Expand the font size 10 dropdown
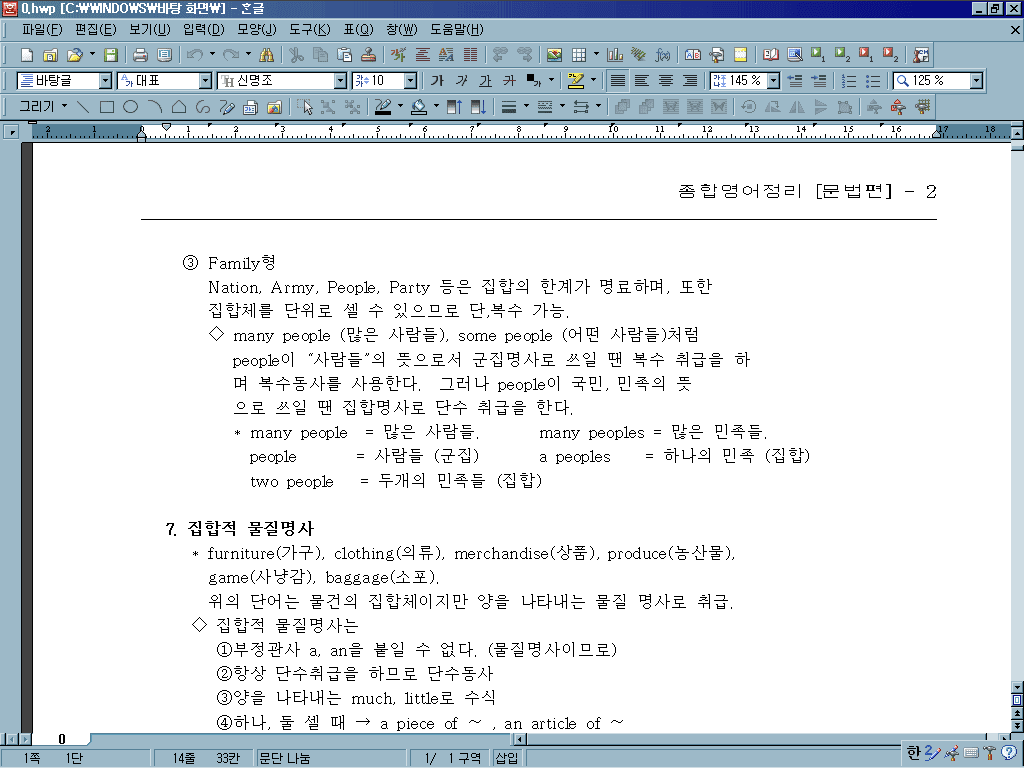The height and width of the screenshot is (768, 1024). click(x=410, y=80)
